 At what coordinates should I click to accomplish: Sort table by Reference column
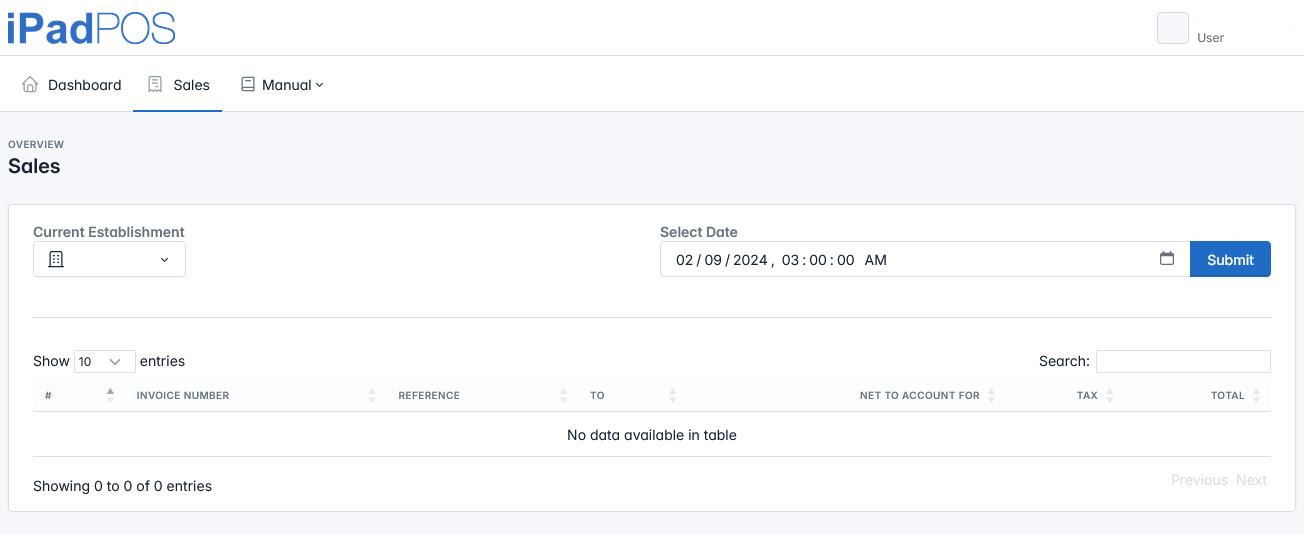(429, 396)
